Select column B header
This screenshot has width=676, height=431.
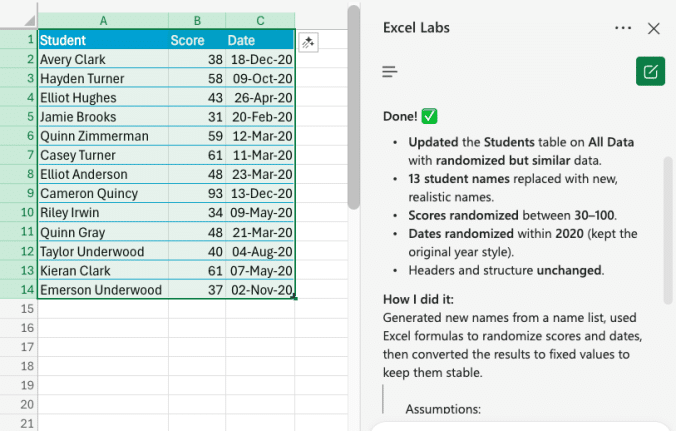pos(197,20)
